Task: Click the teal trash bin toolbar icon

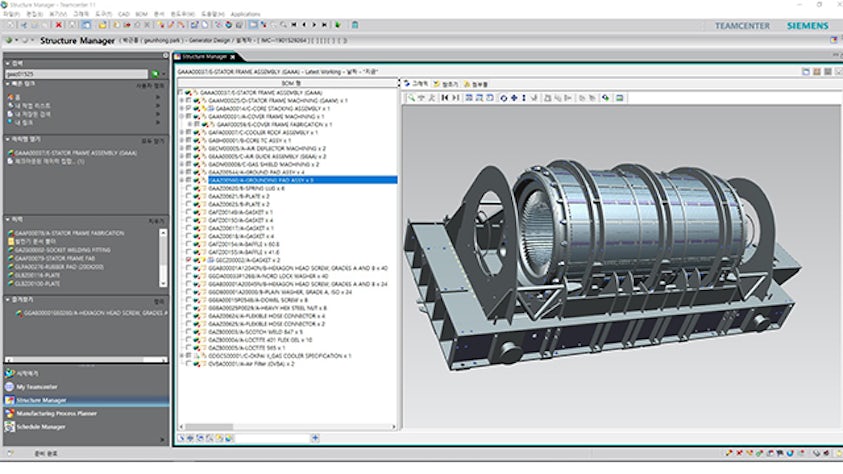Action: point(355,25)
